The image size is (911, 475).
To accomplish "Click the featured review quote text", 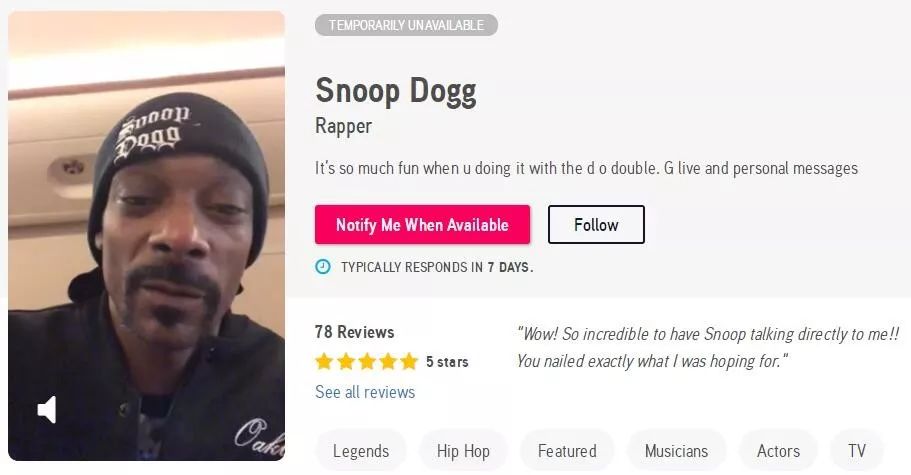I will [x=708, y=347].
